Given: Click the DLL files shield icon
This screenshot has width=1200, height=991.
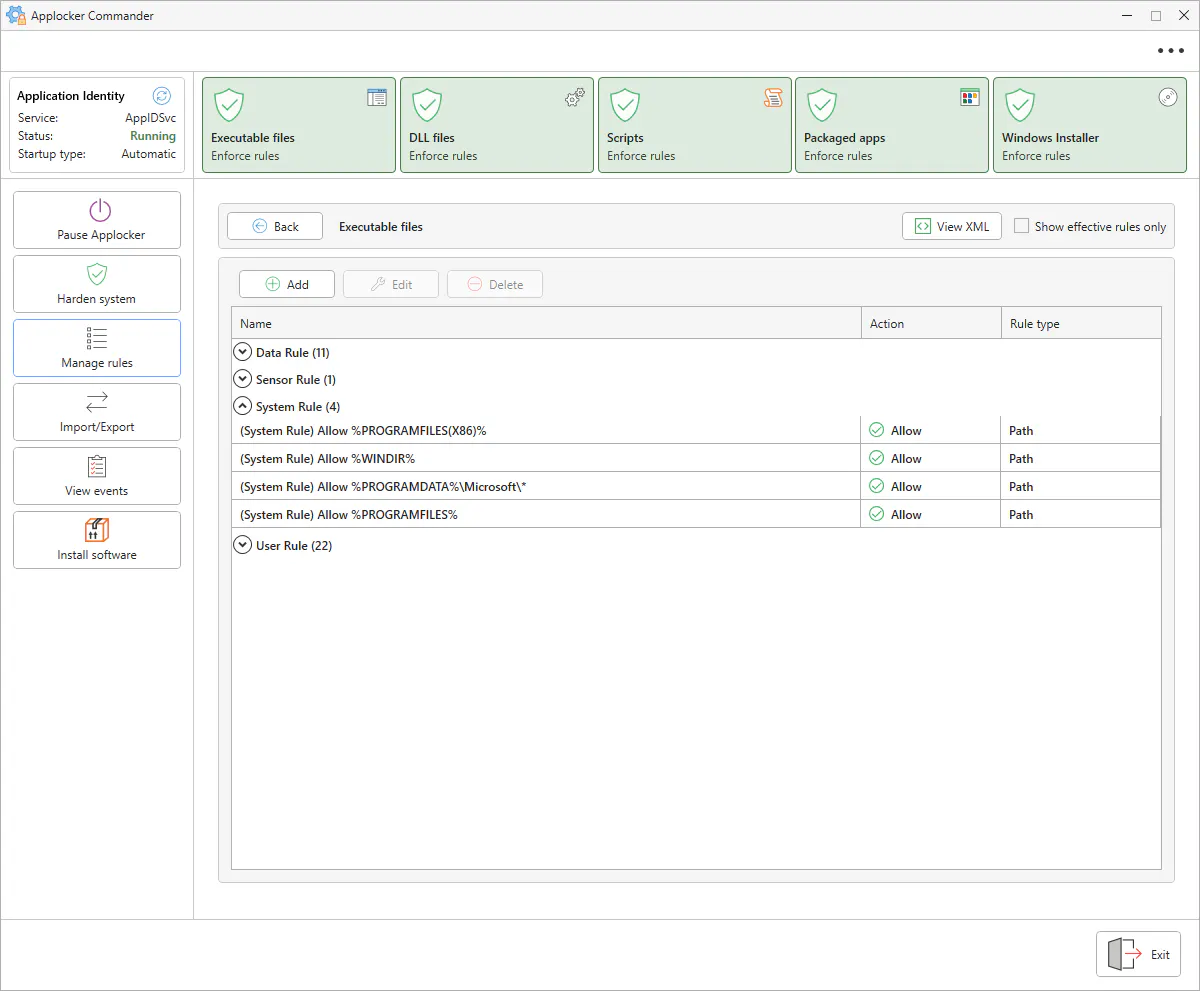Looking at the screenshot, I should click(427, 104).
